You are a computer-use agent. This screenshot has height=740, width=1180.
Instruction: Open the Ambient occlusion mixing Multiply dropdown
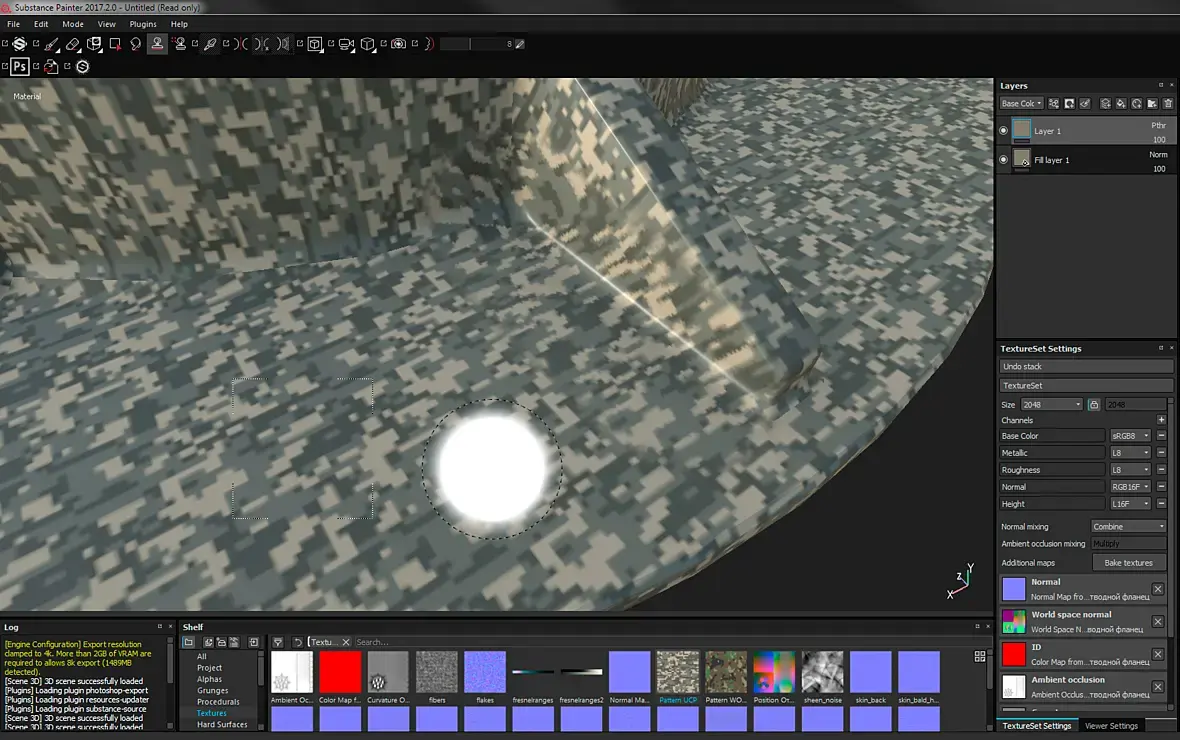tap(1129, 544)
